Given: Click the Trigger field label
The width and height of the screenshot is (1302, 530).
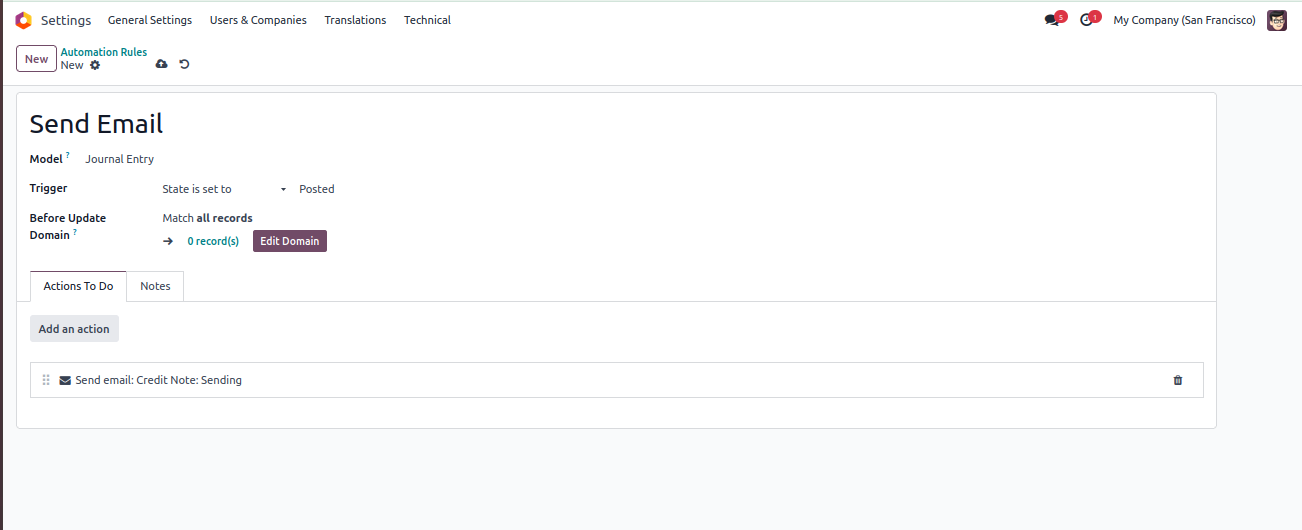Looking at the screenshot, I should point(48,188).
